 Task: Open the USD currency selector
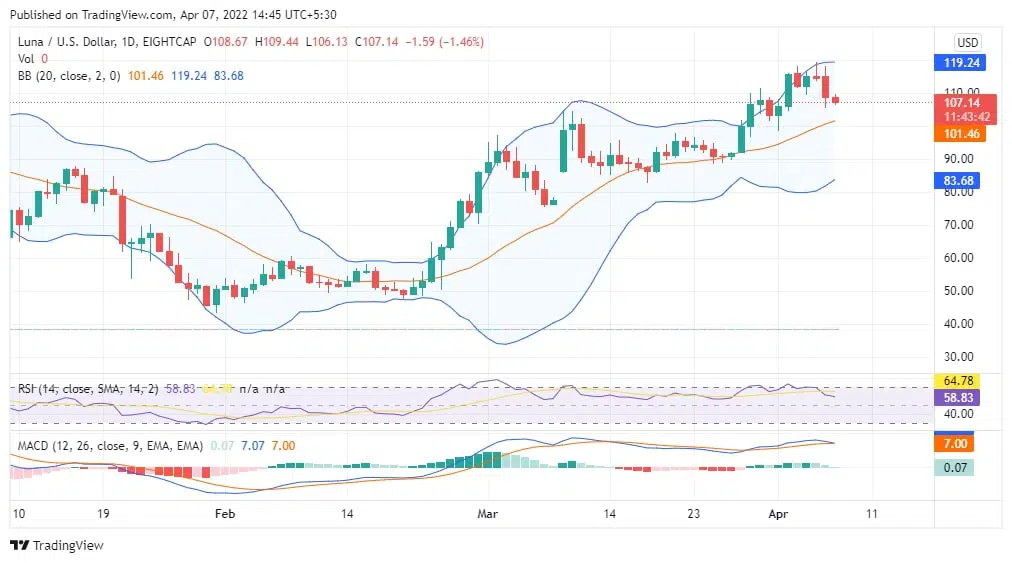click(967, 42)
